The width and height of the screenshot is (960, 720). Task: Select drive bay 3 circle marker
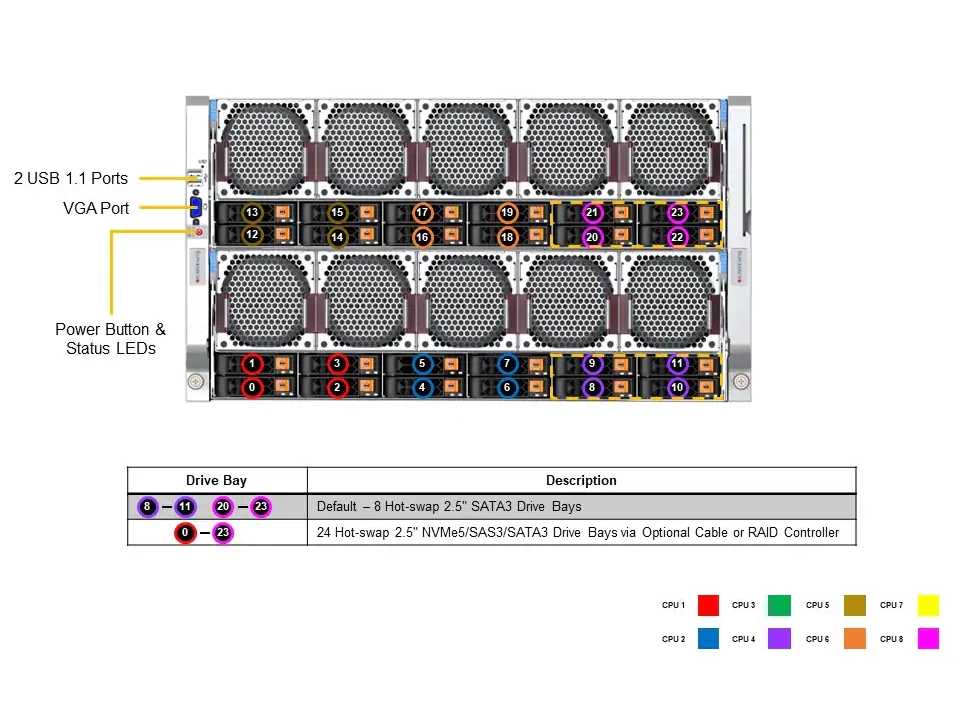(x=337, y=364)
